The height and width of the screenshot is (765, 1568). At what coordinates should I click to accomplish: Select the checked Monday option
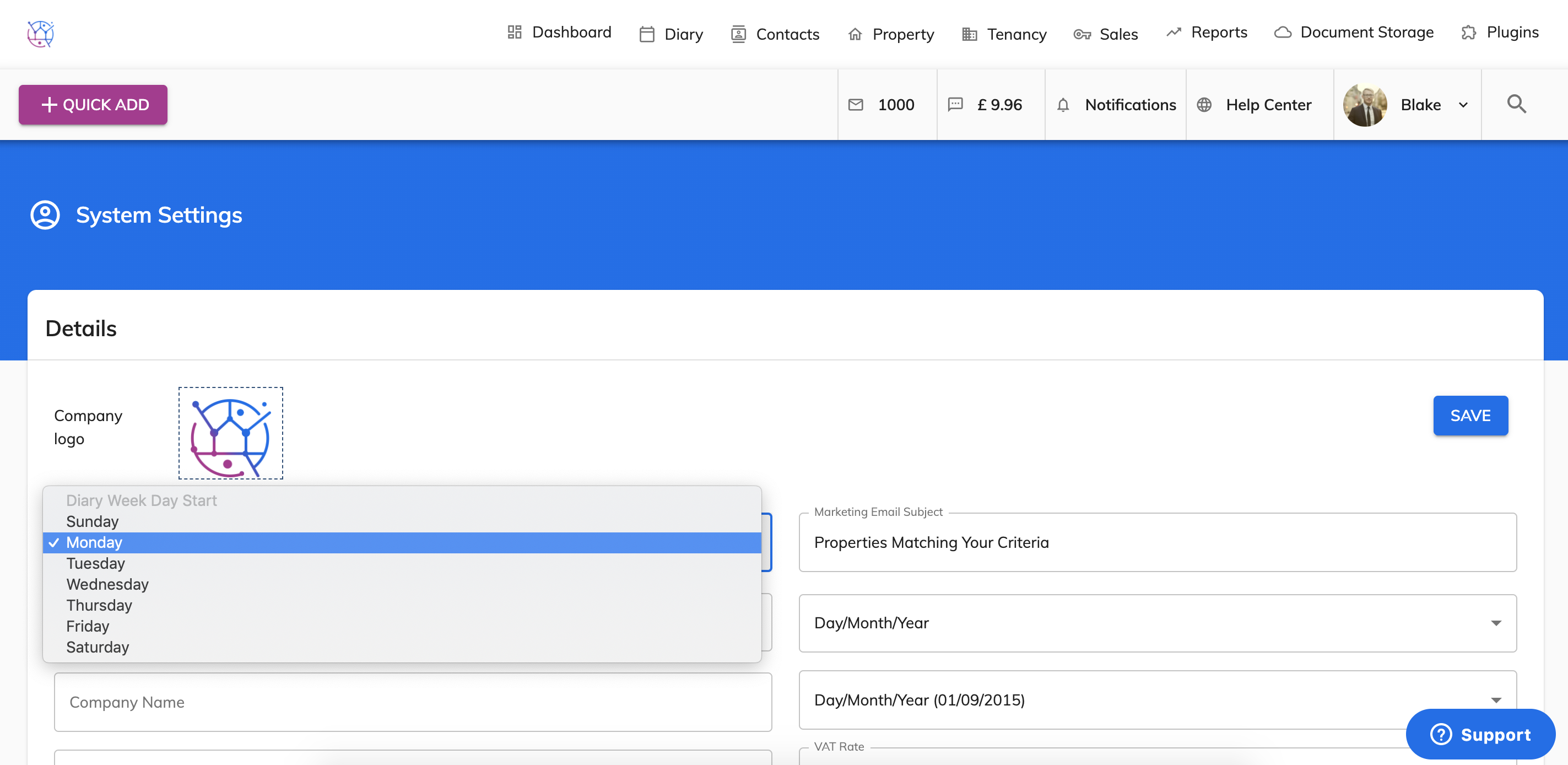pyautogui.click(x=94, y=542)
